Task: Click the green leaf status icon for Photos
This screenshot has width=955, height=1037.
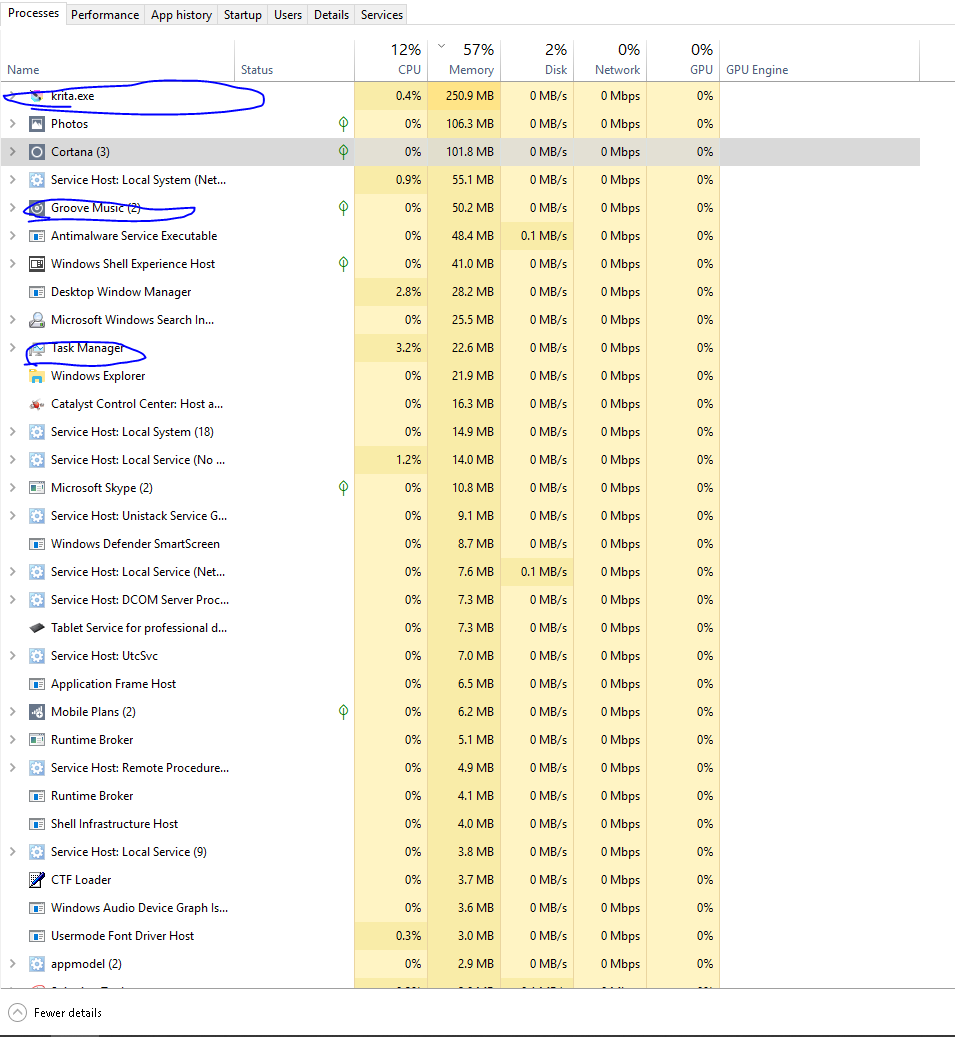Action: point(343,124)
